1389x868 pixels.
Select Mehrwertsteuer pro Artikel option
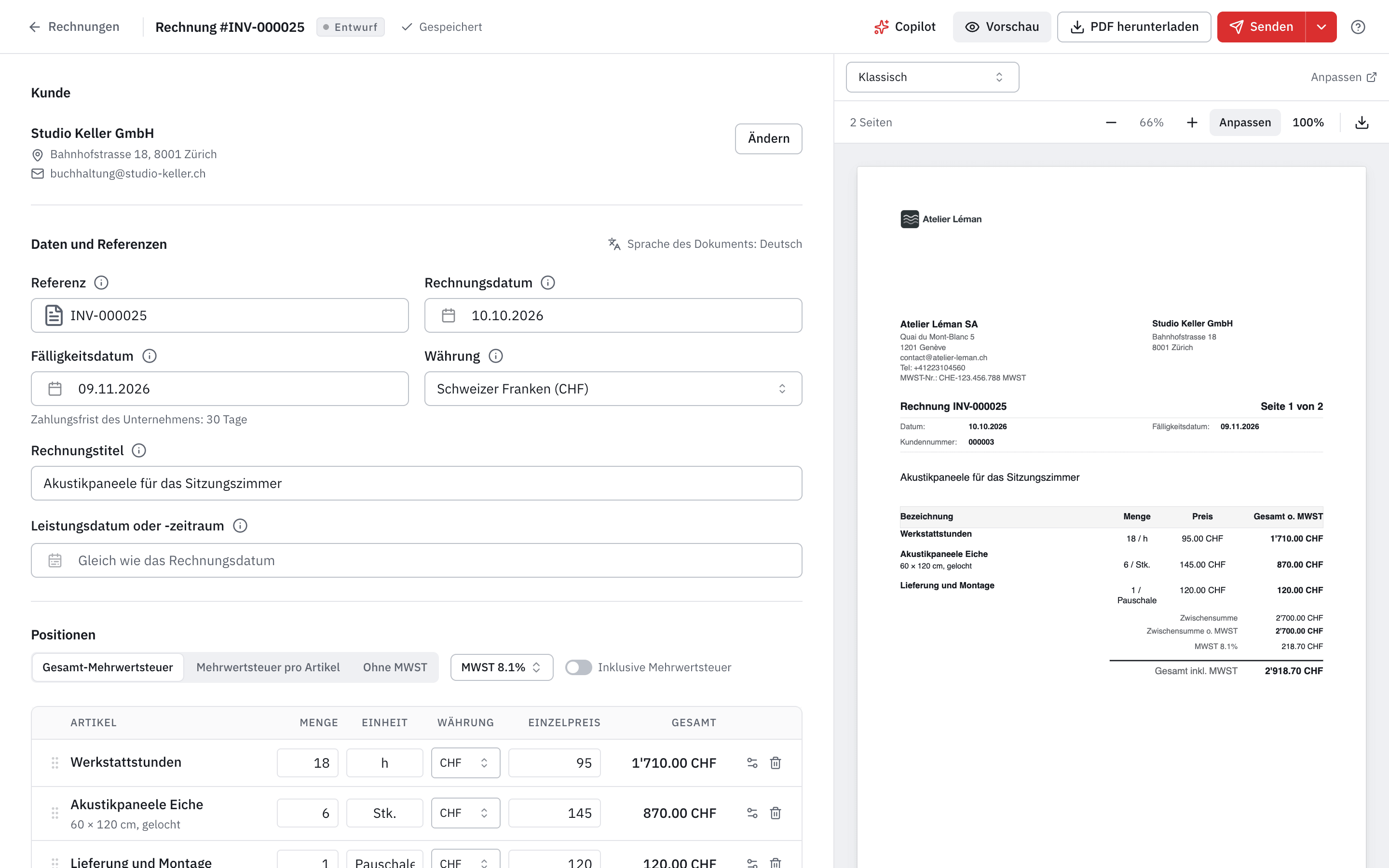click(x=268, y=667)
